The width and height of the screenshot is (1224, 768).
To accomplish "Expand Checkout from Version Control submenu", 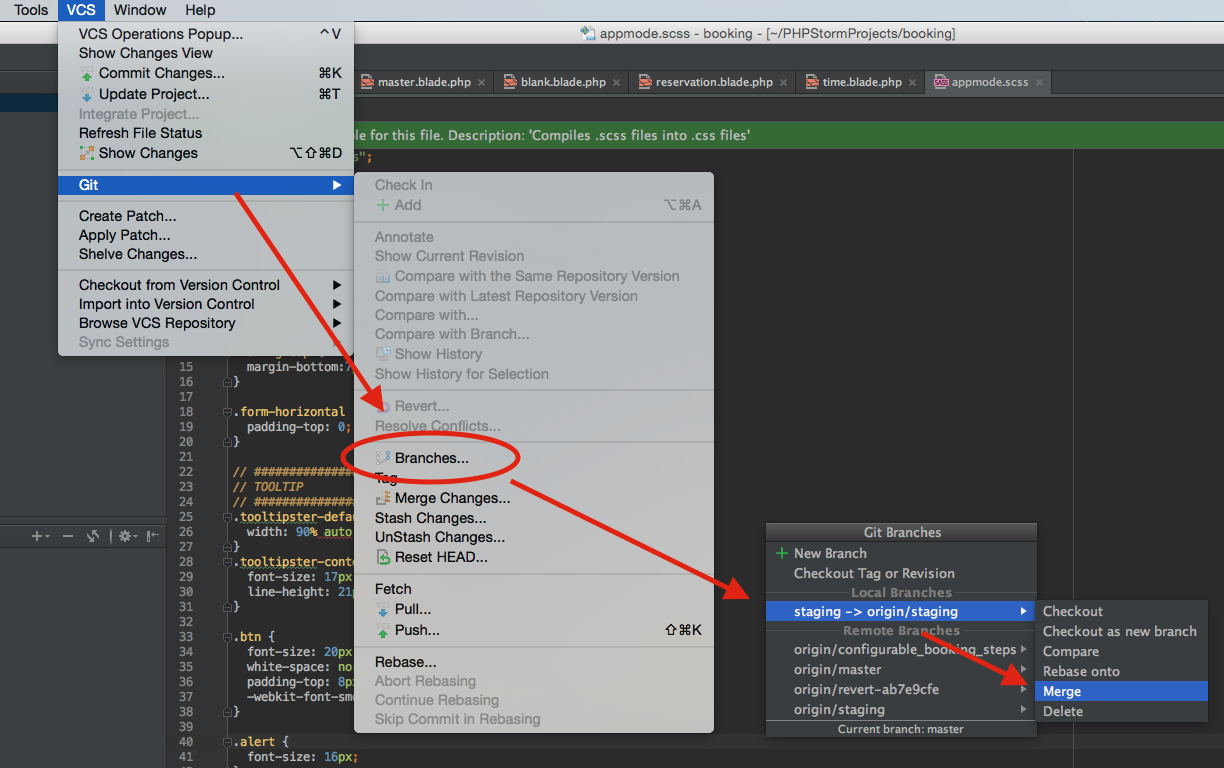I will 337,285.
